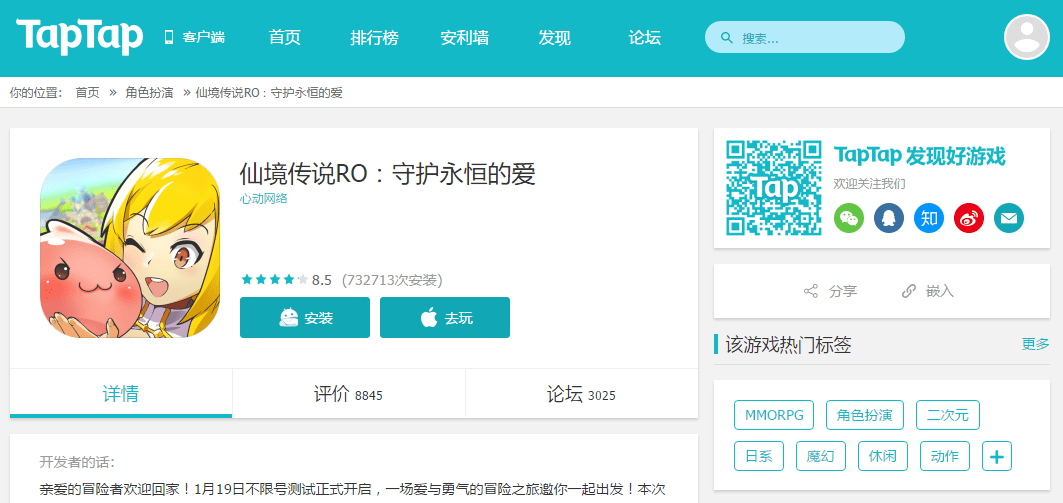Screen dimensions: 1063x503
Task: Open the 发现 discover page
Action: (x=555, y=37)
